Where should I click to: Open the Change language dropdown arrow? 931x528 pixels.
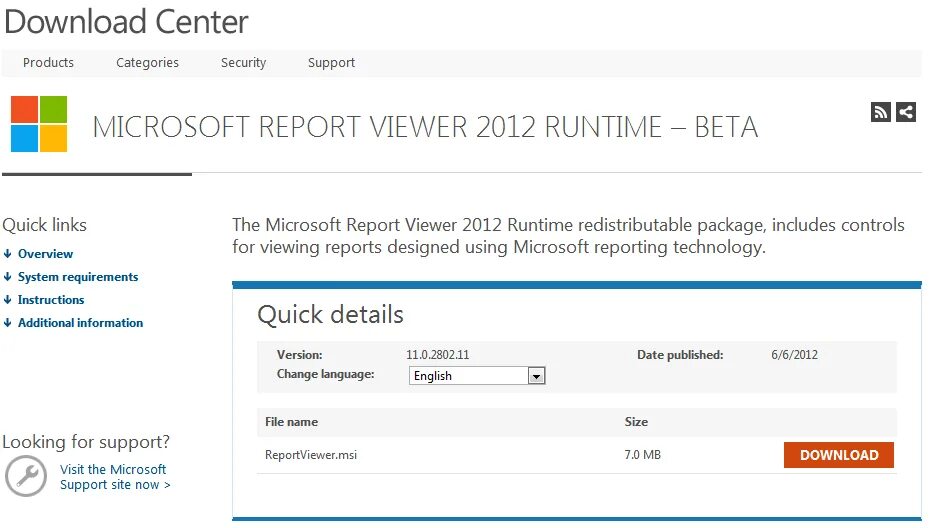pyautogui.click(x=536, y=376)
